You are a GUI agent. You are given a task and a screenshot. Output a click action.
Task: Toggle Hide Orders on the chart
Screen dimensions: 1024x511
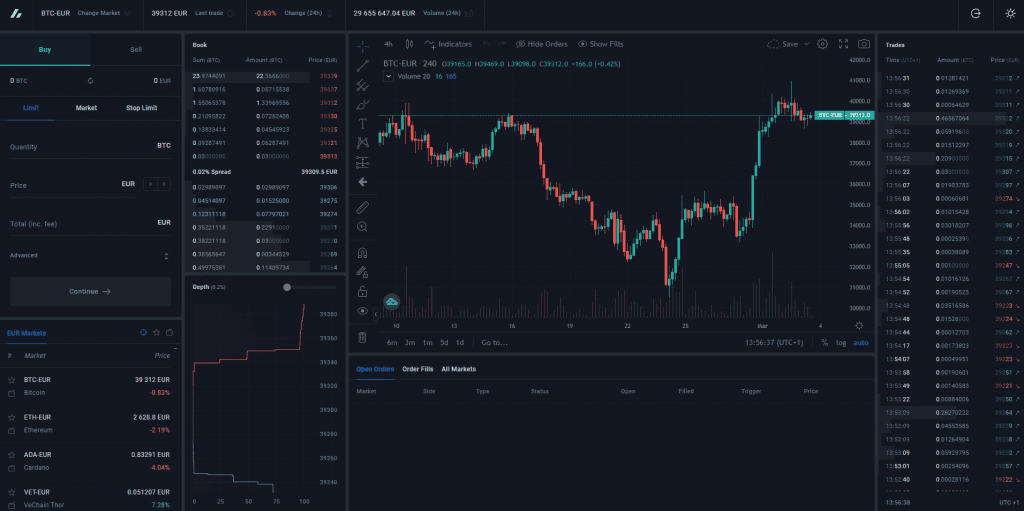tap(541, 44)
